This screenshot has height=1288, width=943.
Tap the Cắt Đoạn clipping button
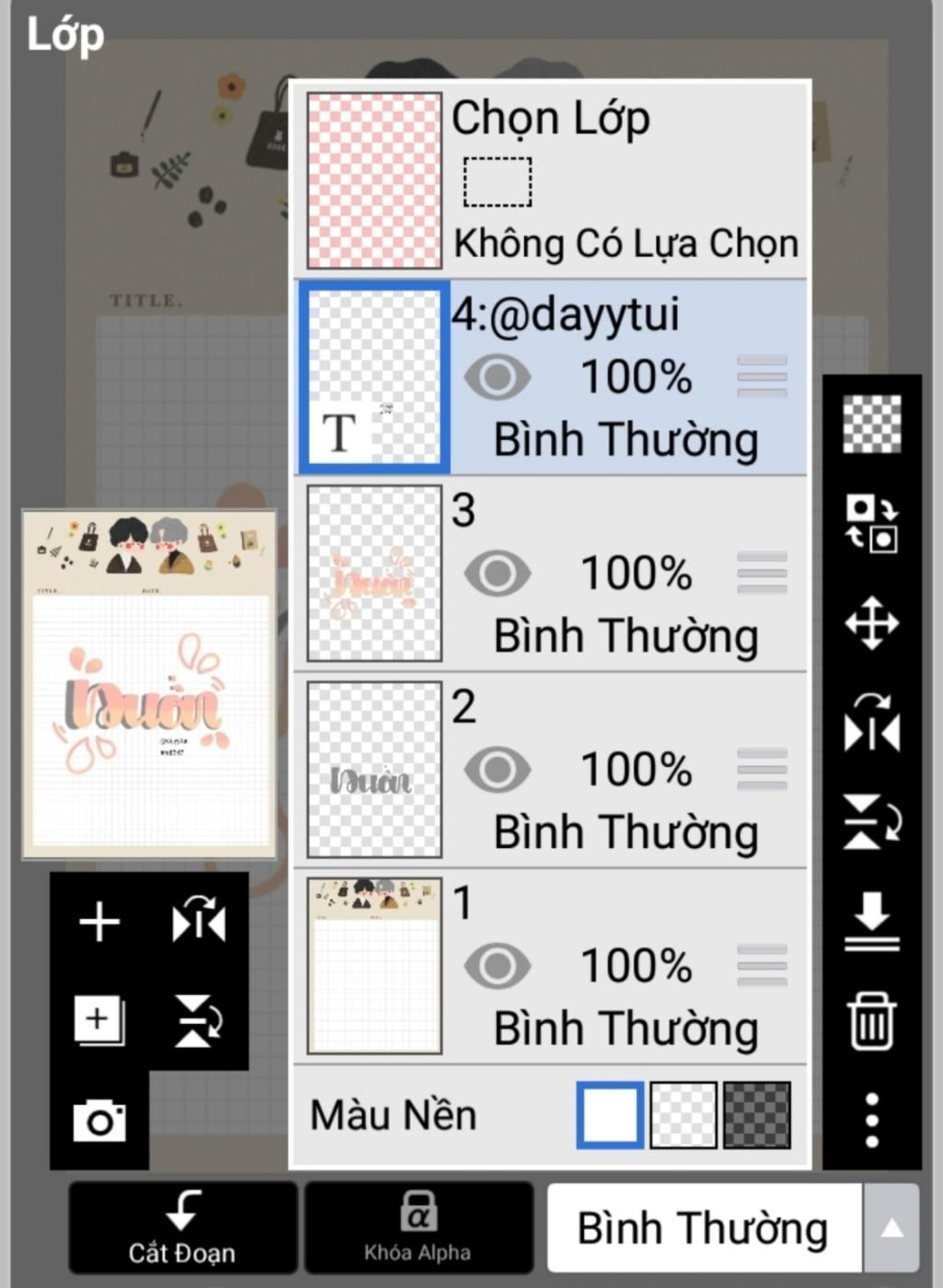click(x=182, y=1228)
